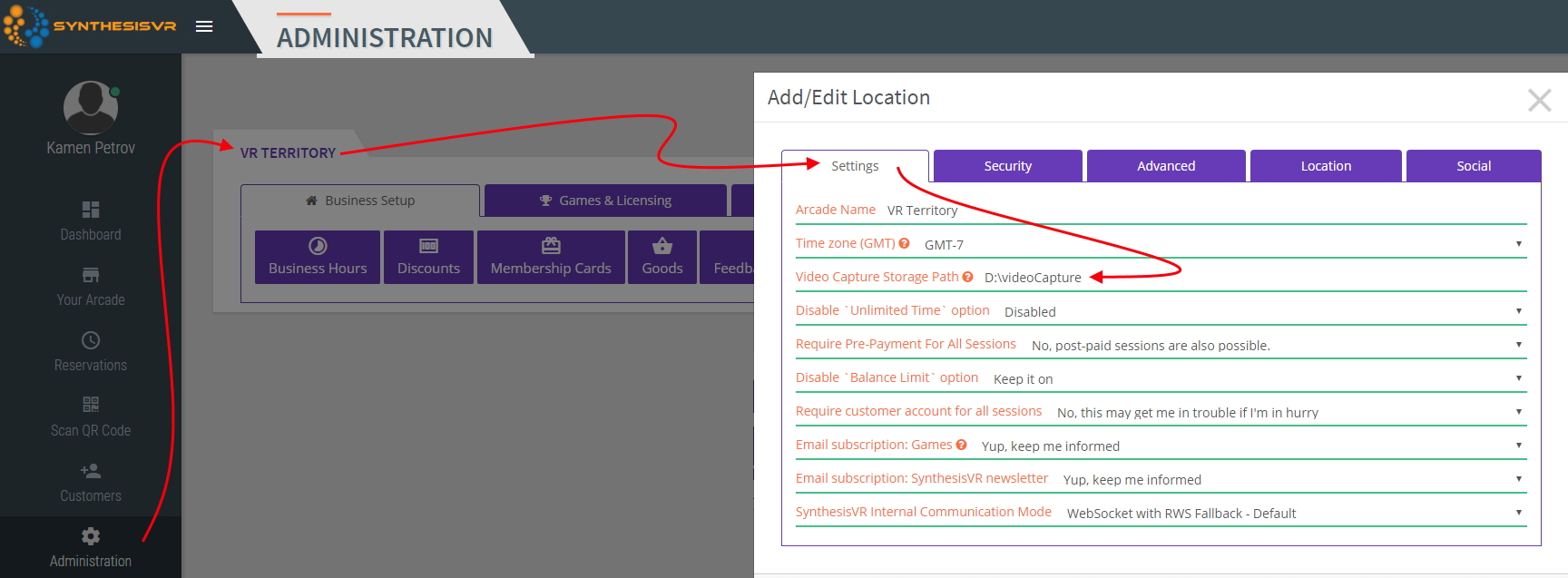
Task: Open the Scan QR Code icon
Action: (x=91, y=405)
